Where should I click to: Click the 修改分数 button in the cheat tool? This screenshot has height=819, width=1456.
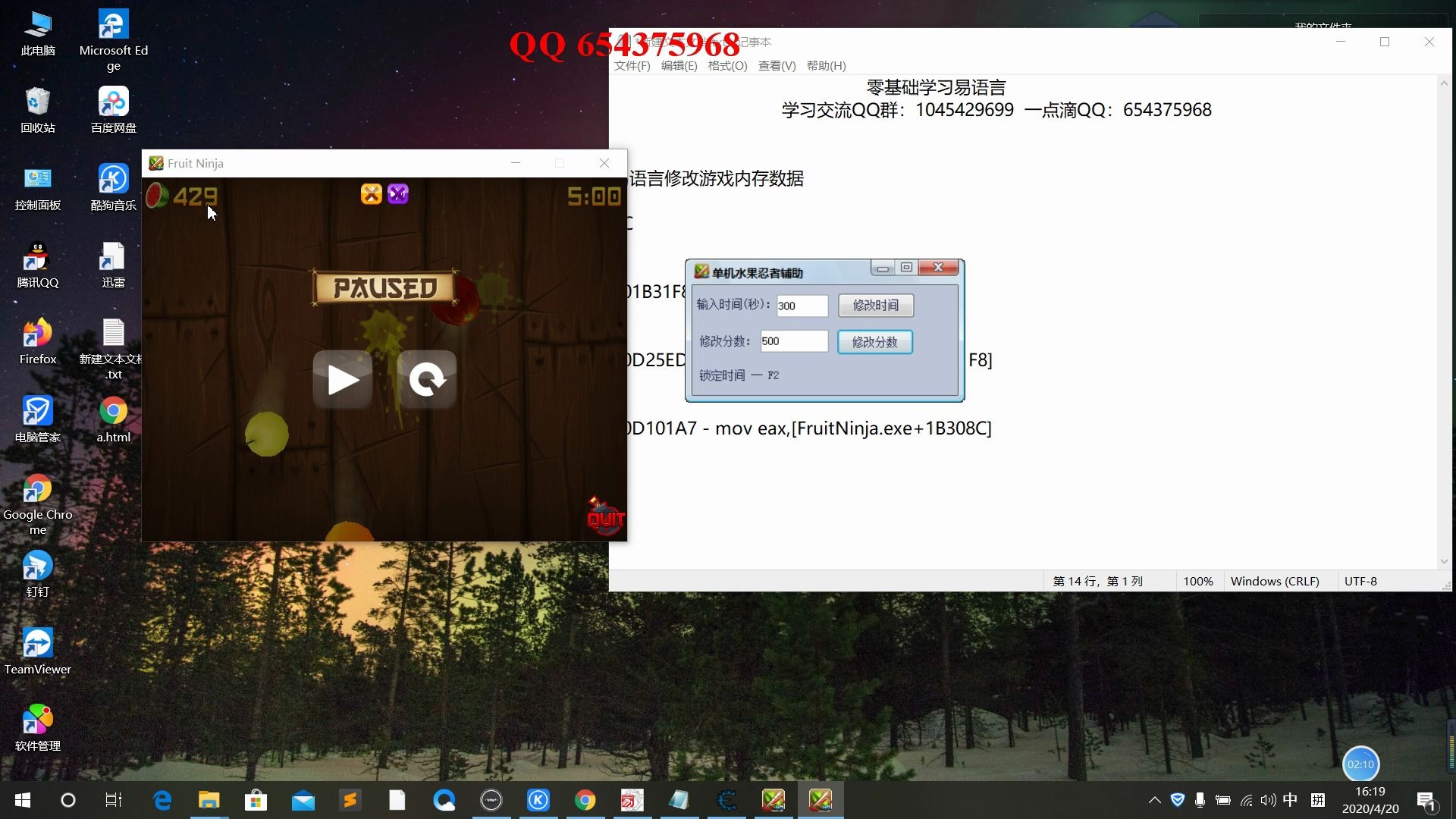point(874,342)
